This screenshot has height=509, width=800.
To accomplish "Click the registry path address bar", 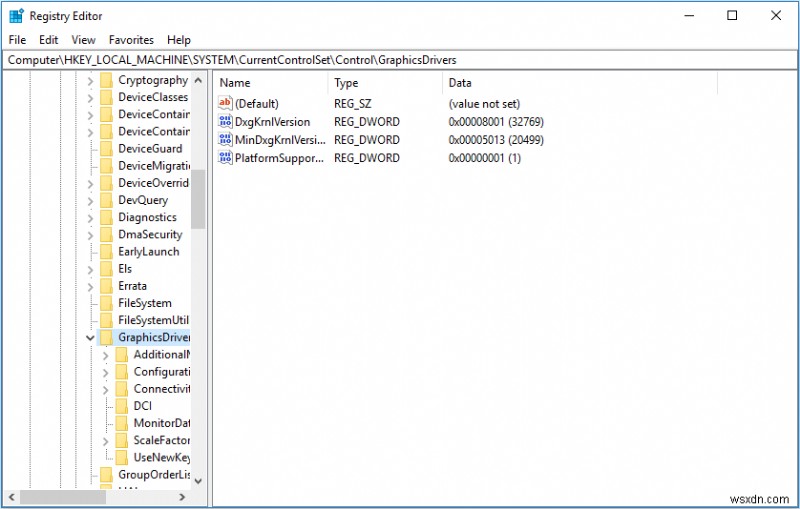I will [399, 60].
